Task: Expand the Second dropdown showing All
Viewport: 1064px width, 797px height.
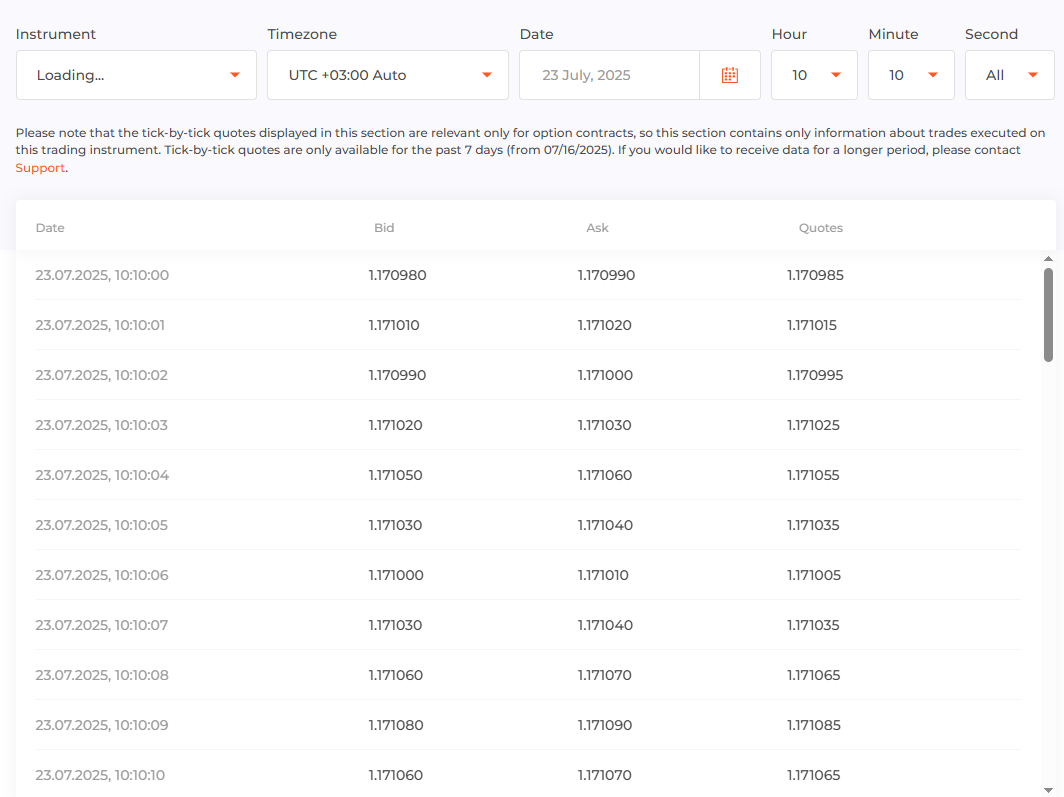Action: click(1008, 75)
